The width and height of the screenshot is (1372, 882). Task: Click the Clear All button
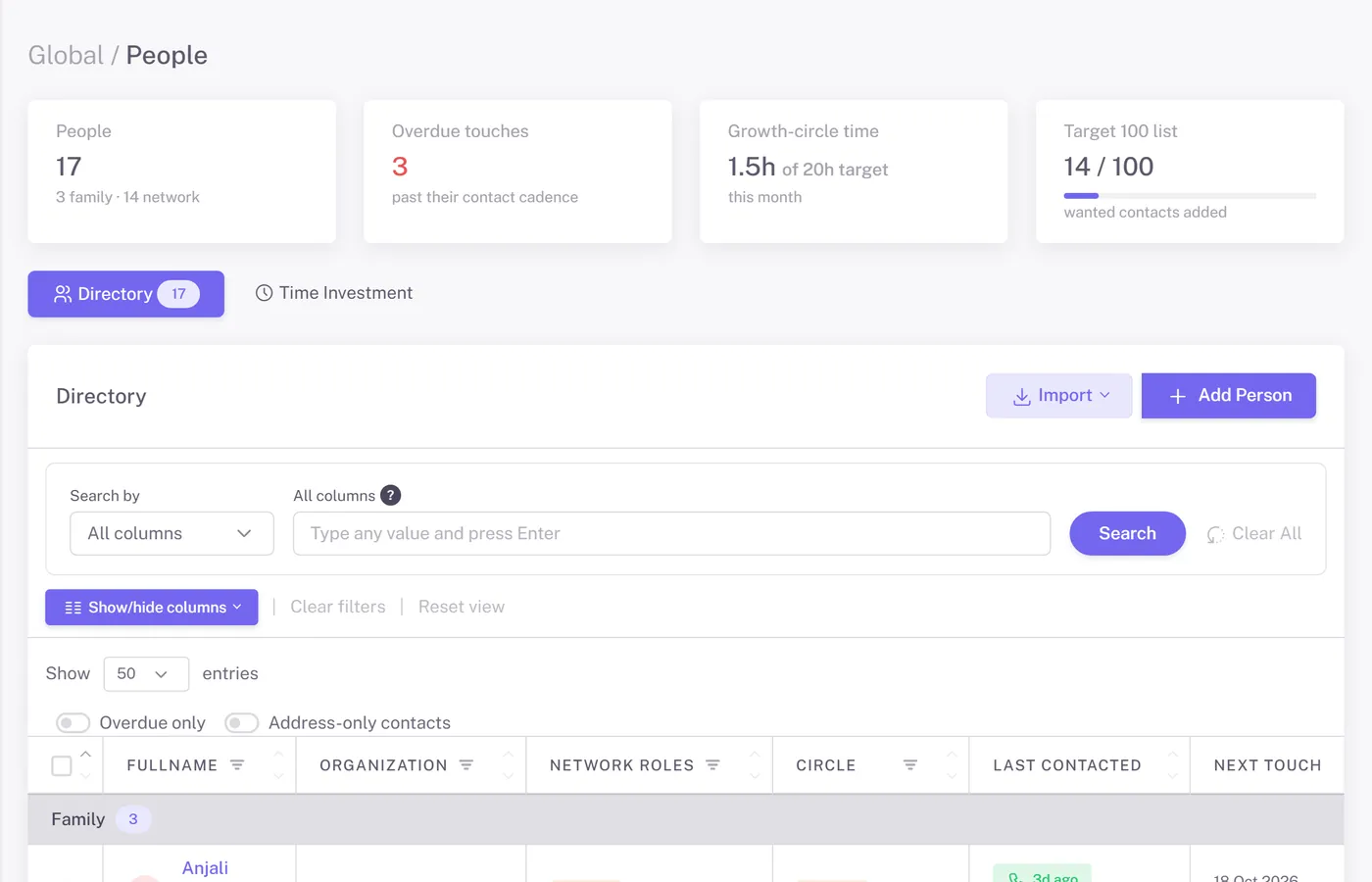click(1254, 534)
